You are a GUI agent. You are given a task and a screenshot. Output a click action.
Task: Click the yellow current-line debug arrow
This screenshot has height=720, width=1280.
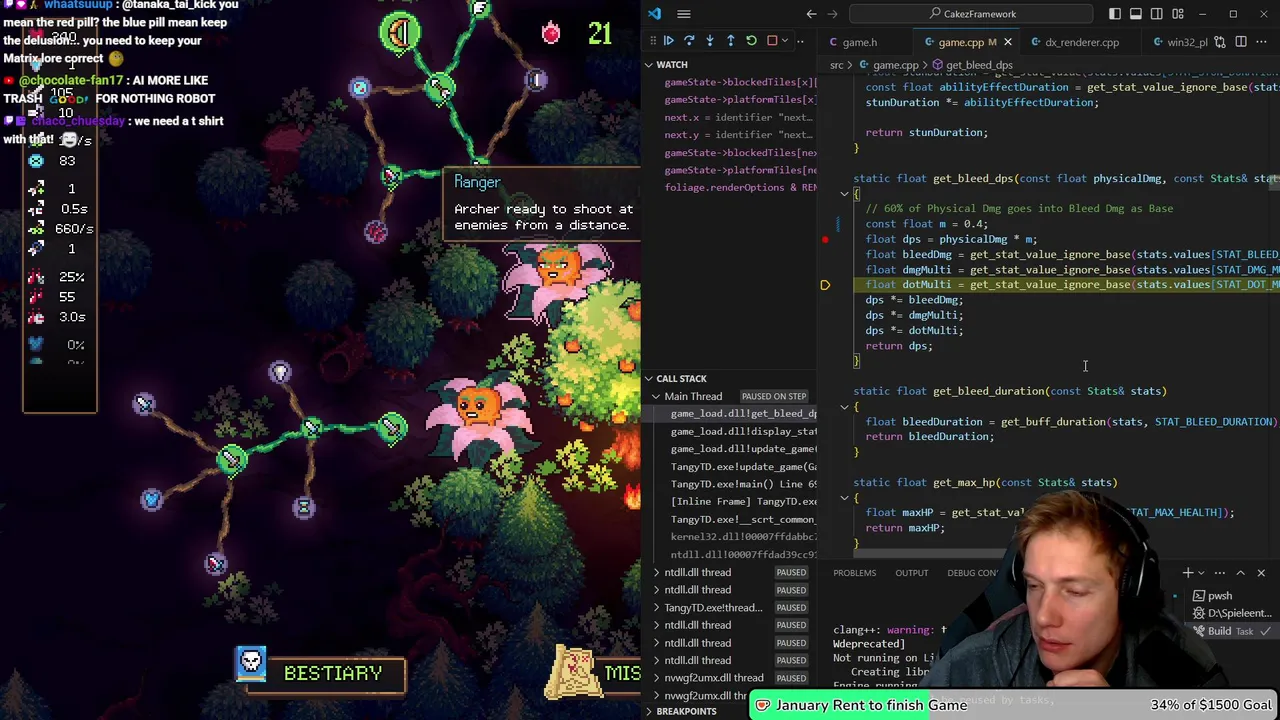(825, 285)
